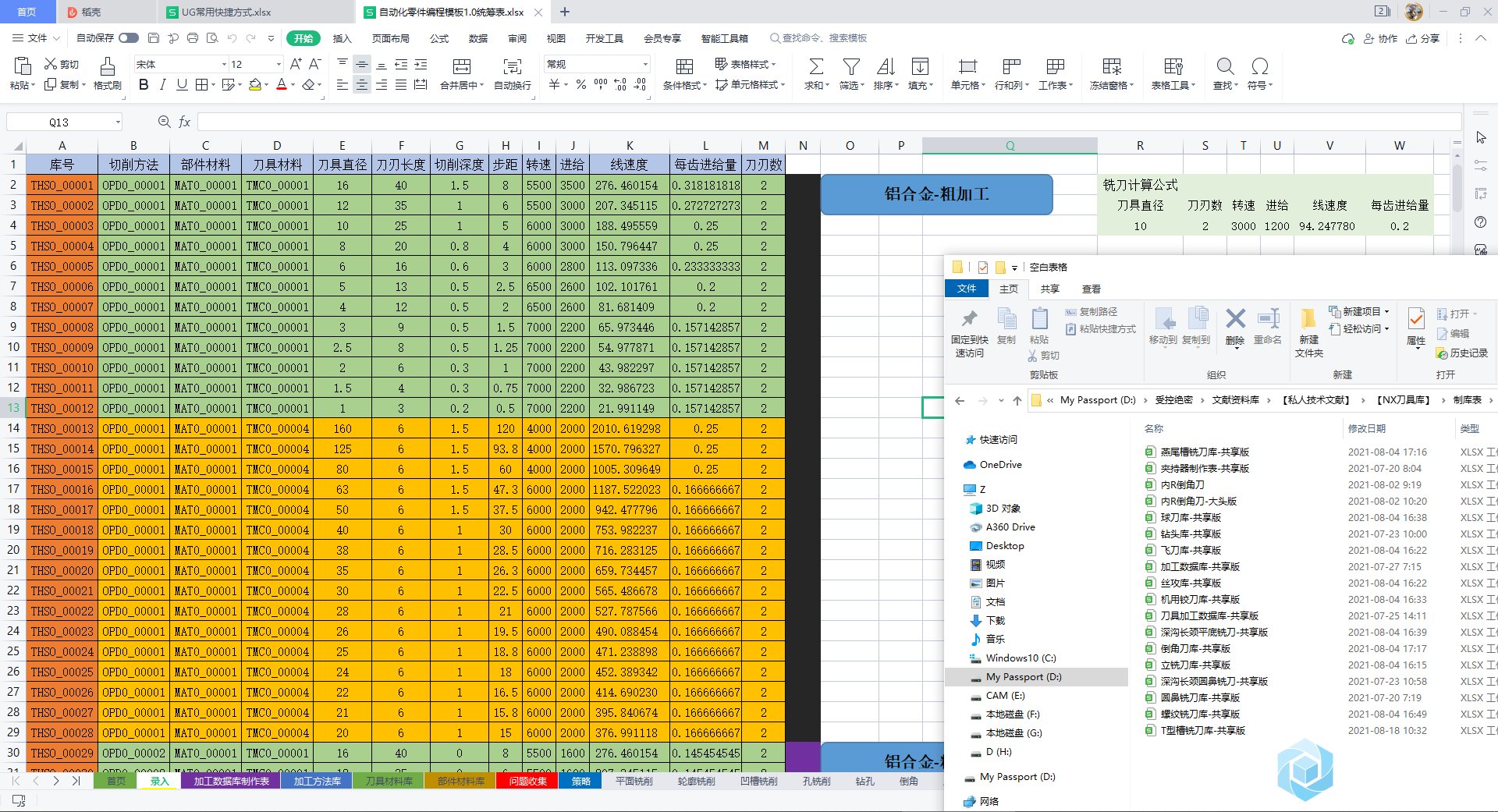Click 历史记录 history button in File Explorer
This screenshot has width=1498, height=812.
coord(1462,353)
